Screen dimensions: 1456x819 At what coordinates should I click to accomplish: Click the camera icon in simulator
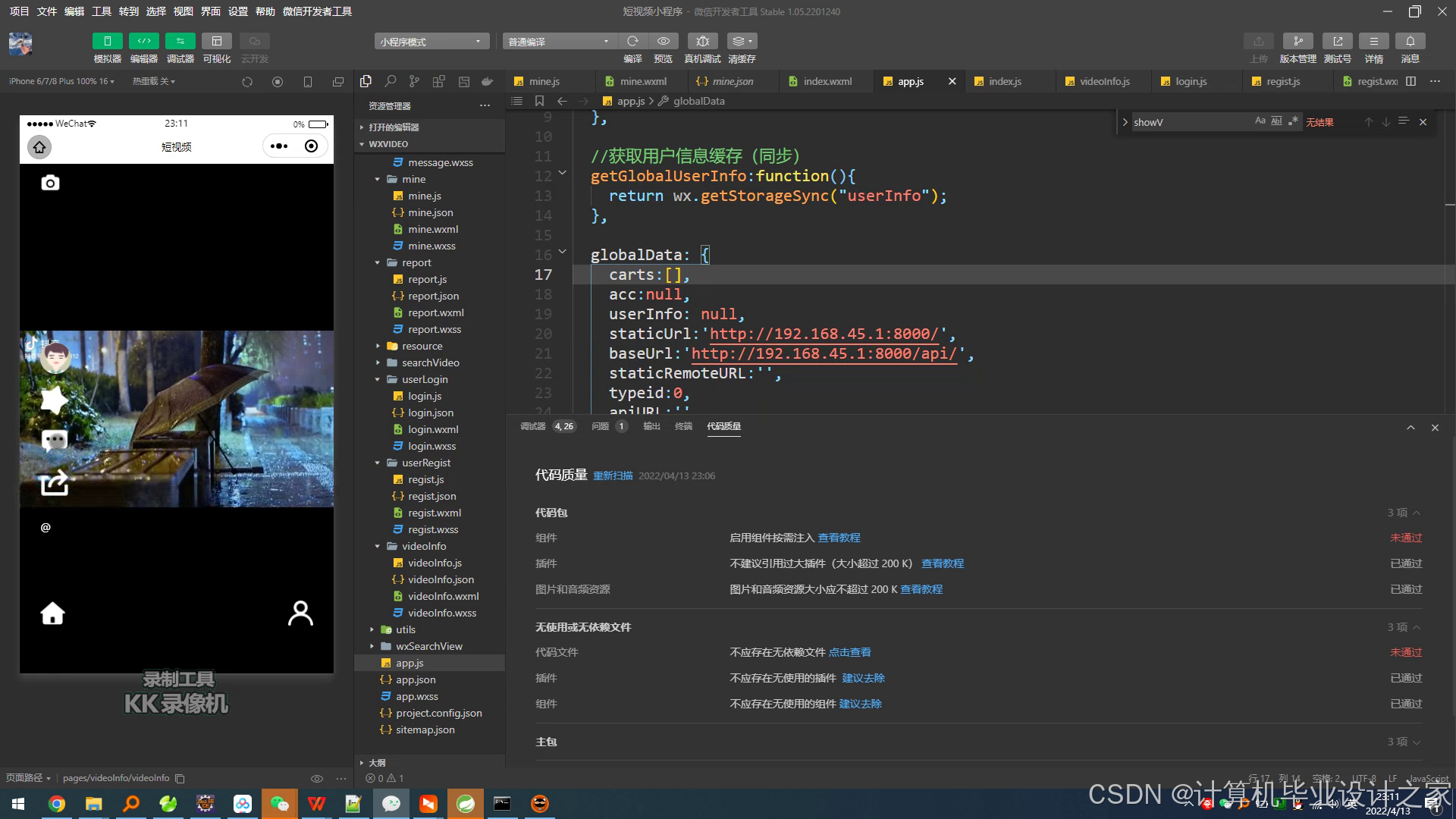(50, 183)
